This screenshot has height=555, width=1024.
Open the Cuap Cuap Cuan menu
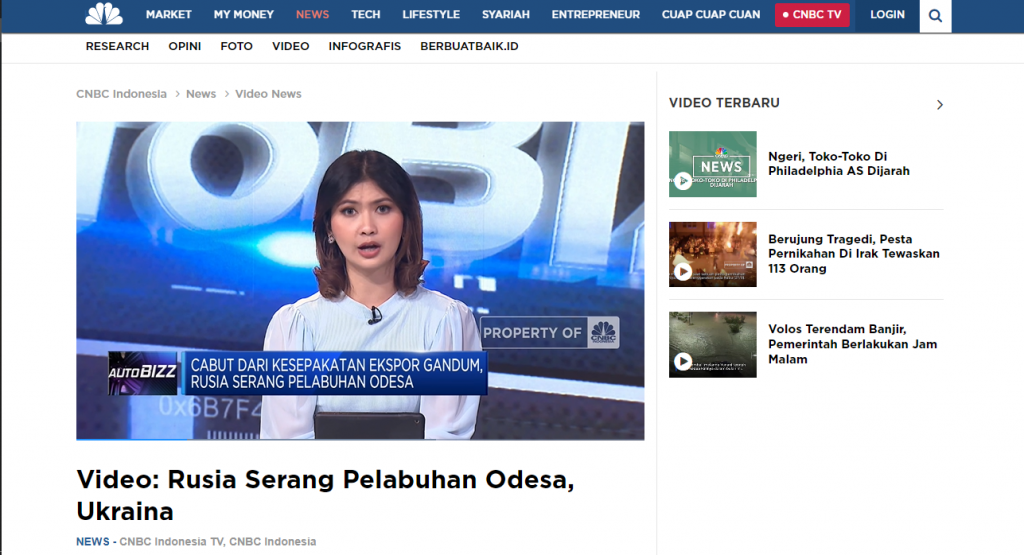point(711,14)
